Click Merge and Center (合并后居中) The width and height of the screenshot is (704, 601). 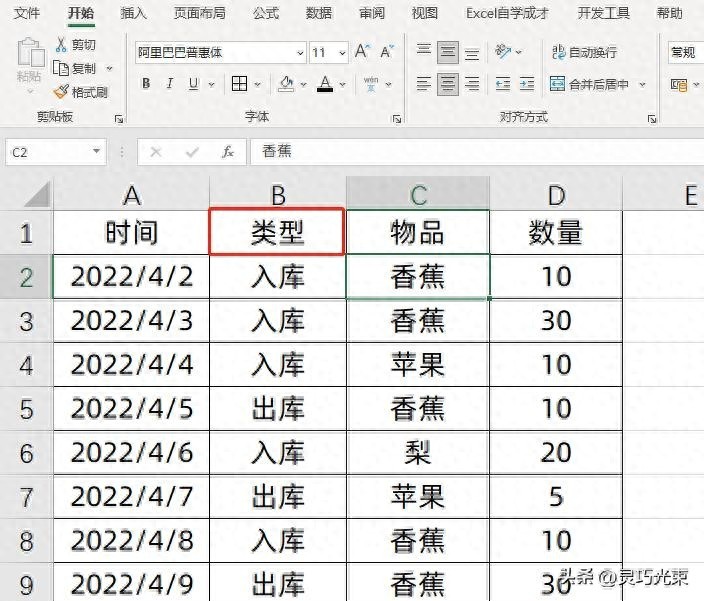(589, 84)
